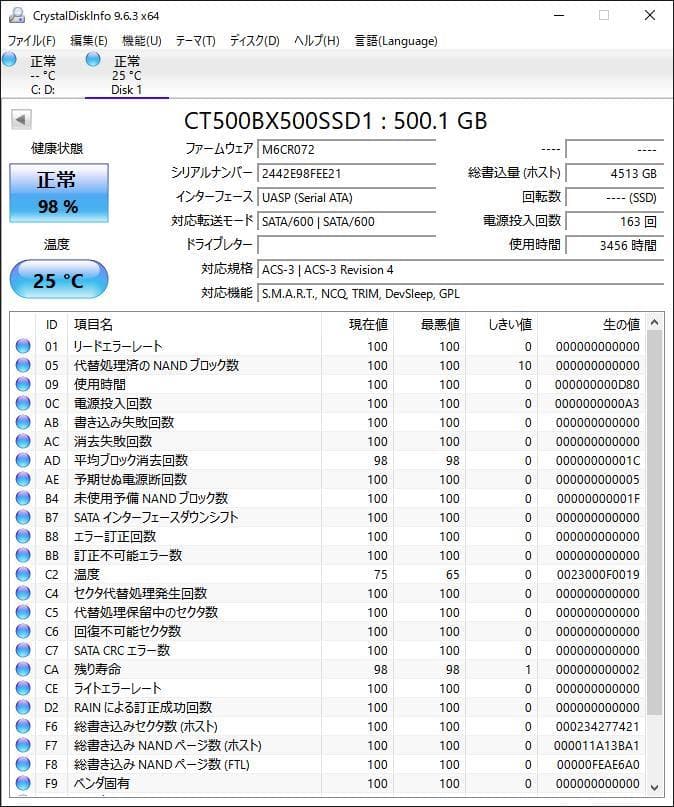Click the power-on hours value 3456 時間
The image size is (674, 807).
point(614,245)
